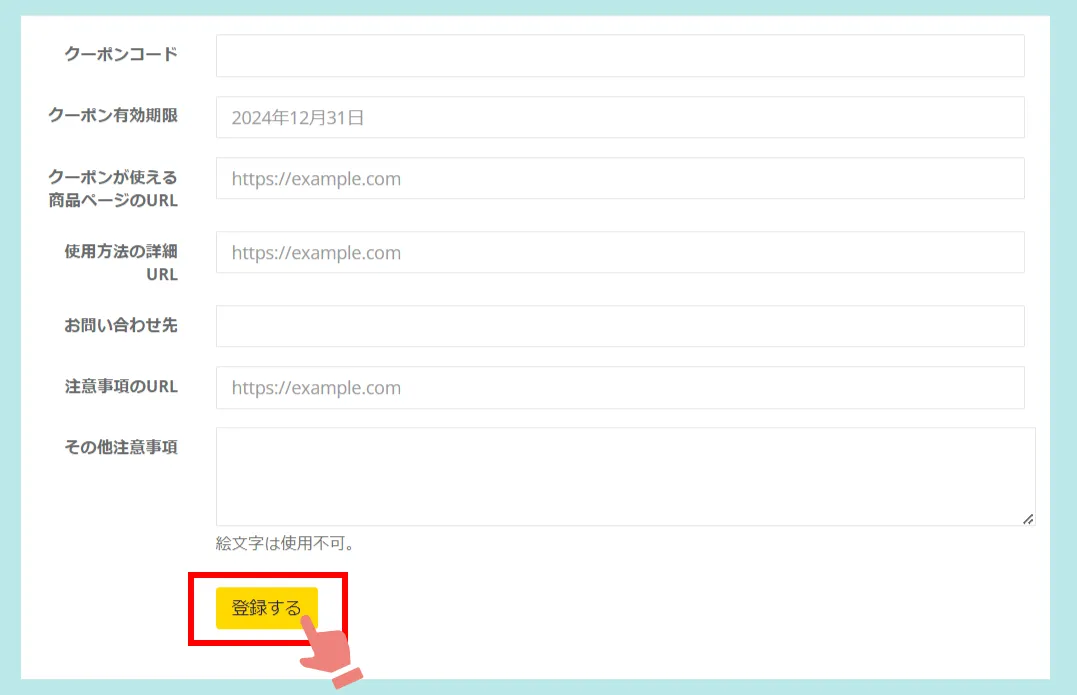Viewport: 1077px width, 695px height.
Task: Click the 注意事項のURL label text
Action: pyautogui.click(x=121, y=386)
